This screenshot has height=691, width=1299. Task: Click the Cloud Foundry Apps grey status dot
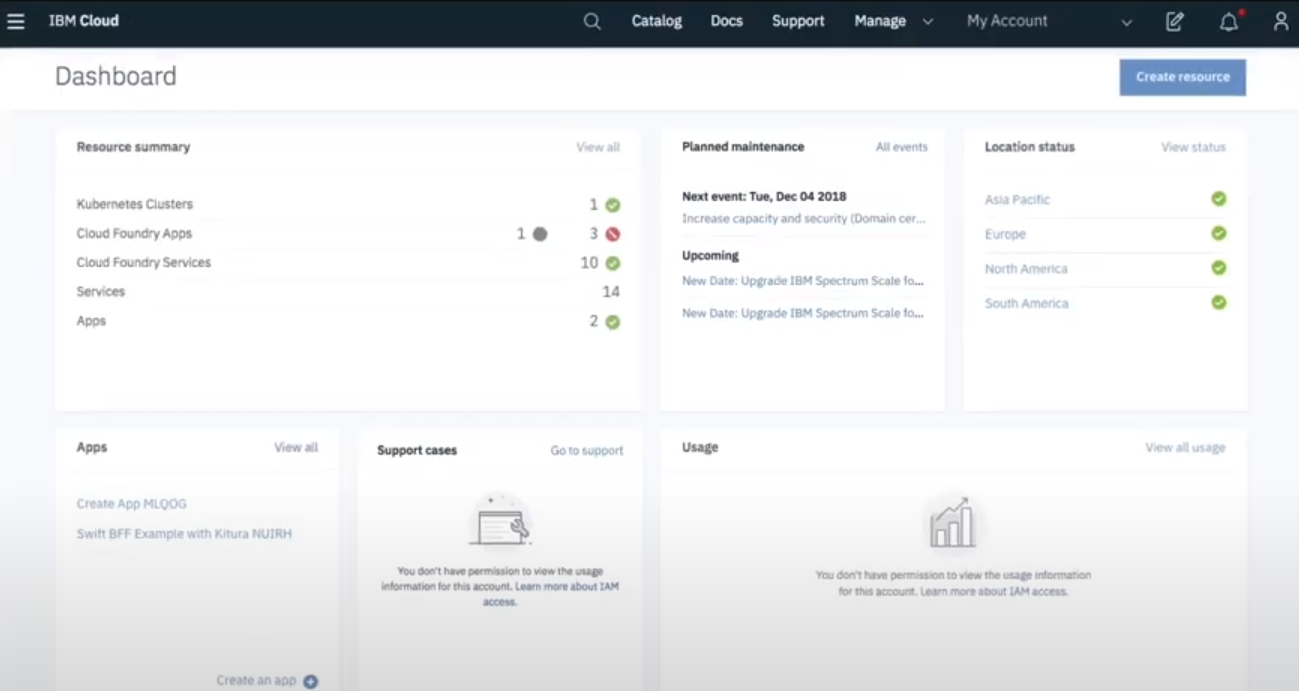[x=540, y=234]
